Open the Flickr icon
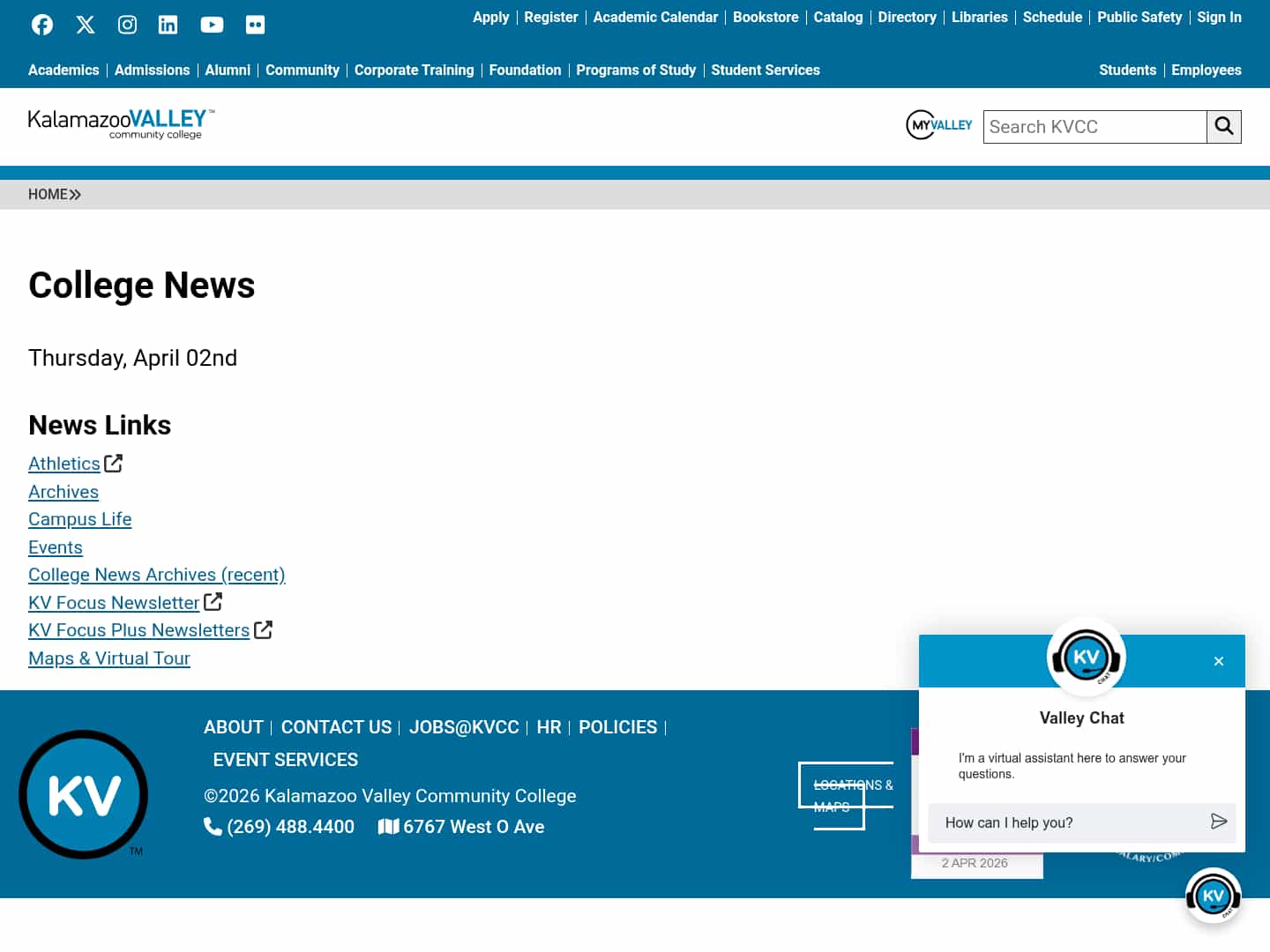Viewport: 1270px width, 952px height. coord(255,24)
